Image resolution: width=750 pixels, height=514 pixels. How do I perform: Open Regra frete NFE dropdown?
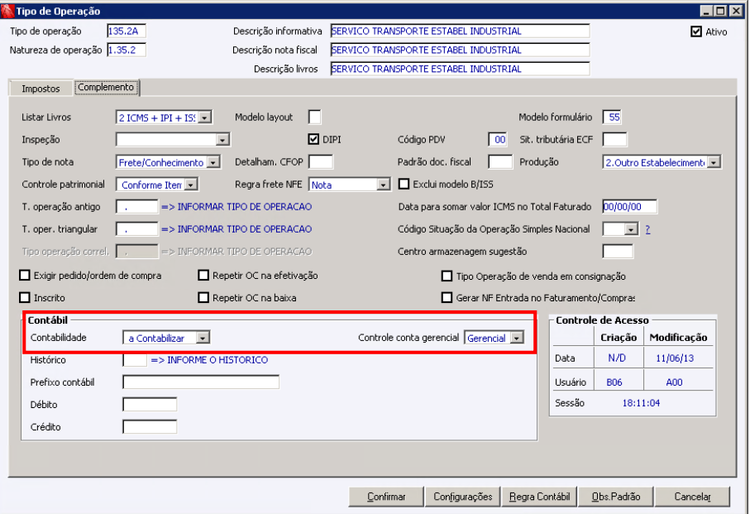[x=383, y=185]
